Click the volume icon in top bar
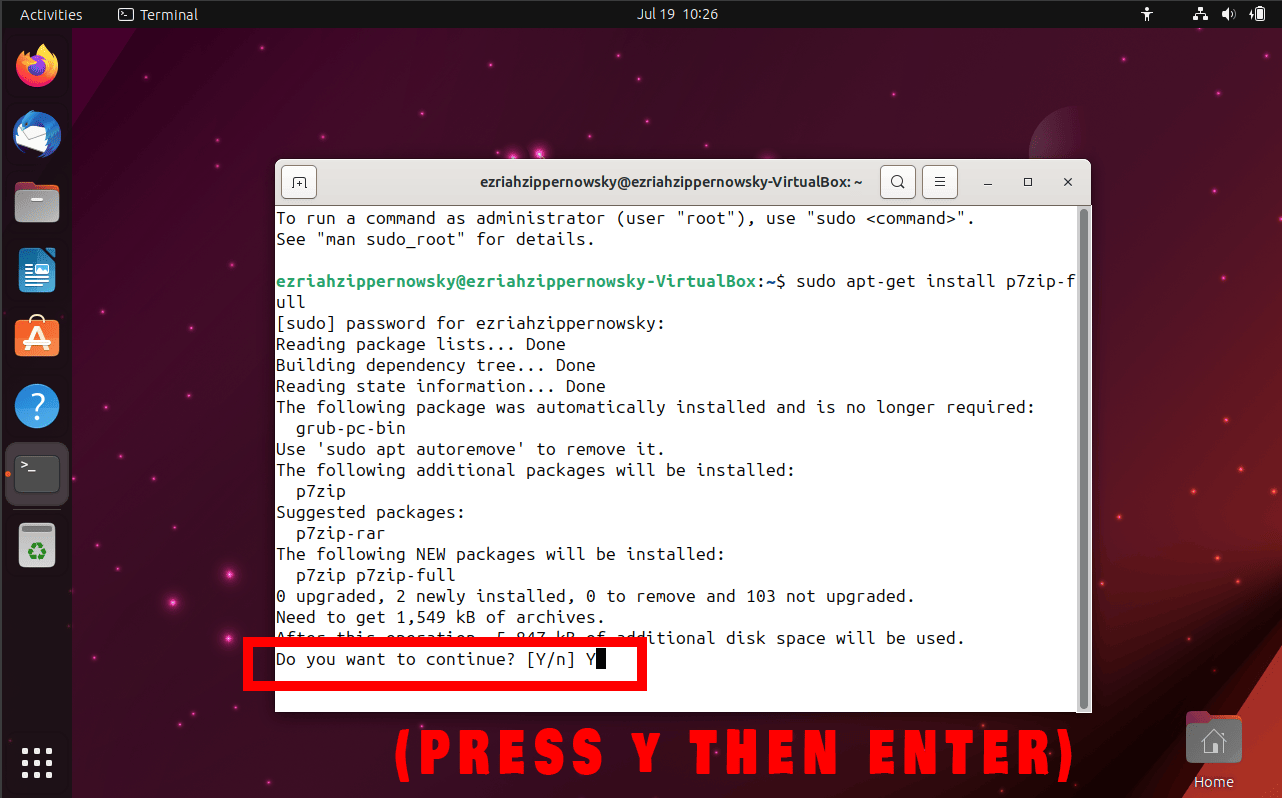Screen dimensions: 1282x798 [x=1229, y=14]
